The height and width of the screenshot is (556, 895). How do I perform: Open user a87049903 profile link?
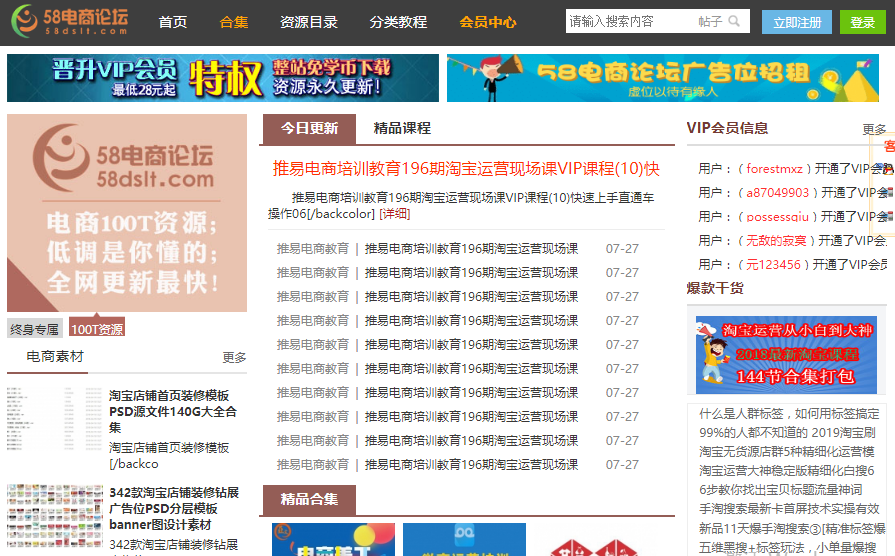click(778, 193)
